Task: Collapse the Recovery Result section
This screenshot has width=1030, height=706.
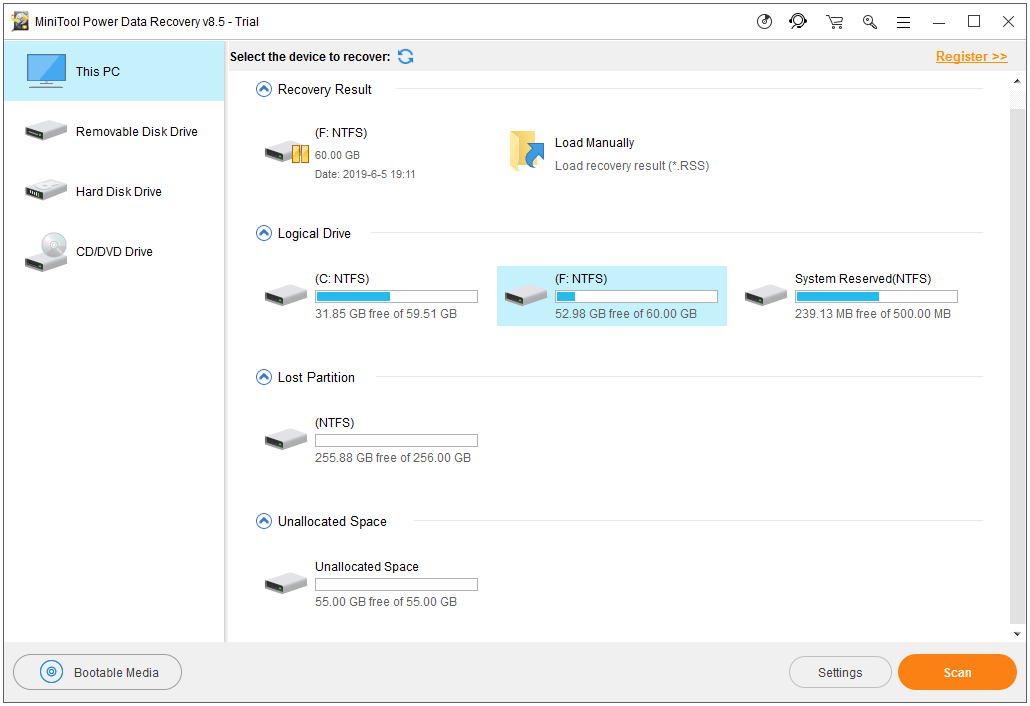Action: pos(263,89)
